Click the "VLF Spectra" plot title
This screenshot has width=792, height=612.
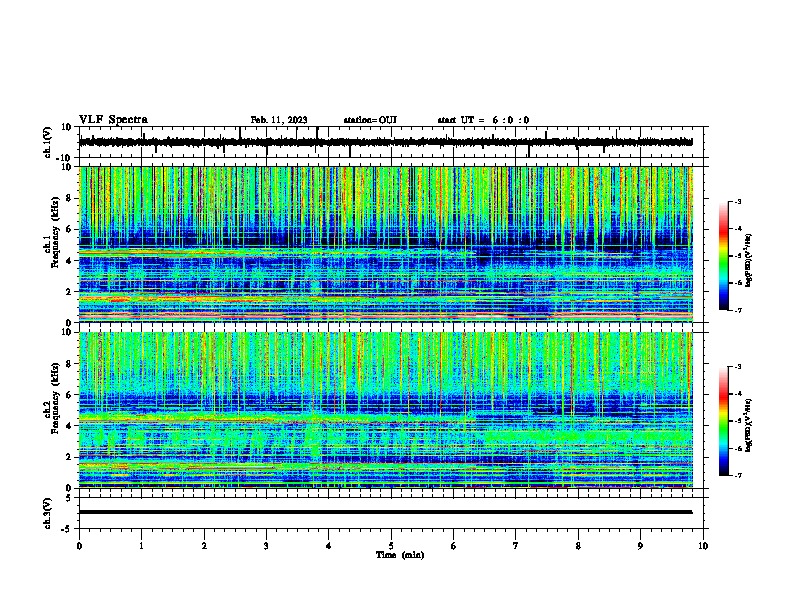coord(113,120)
